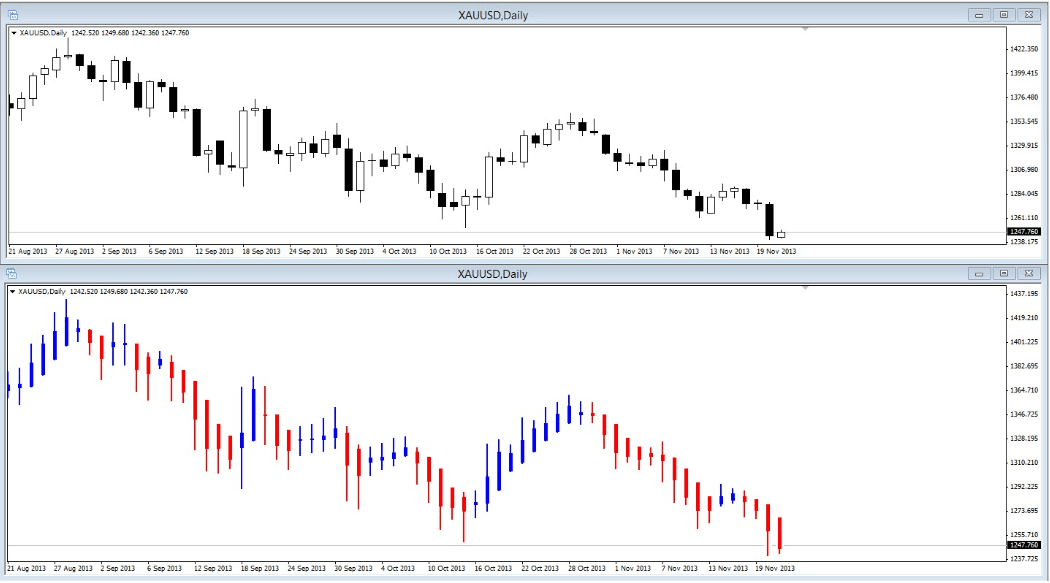Click the 1247.760 price label in bottom chart

pos(1022,545)
